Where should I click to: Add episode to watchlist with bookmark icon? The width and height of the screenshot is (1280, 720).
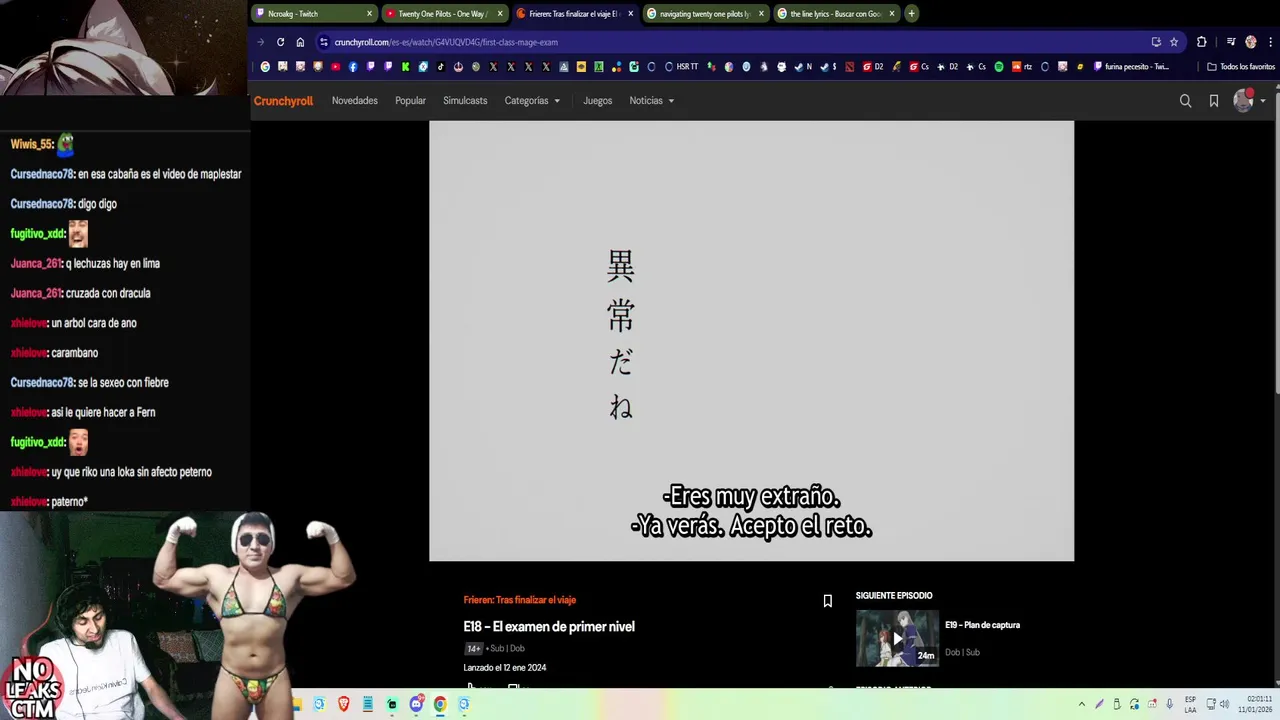pyautogui.click(x=827, y=601)
